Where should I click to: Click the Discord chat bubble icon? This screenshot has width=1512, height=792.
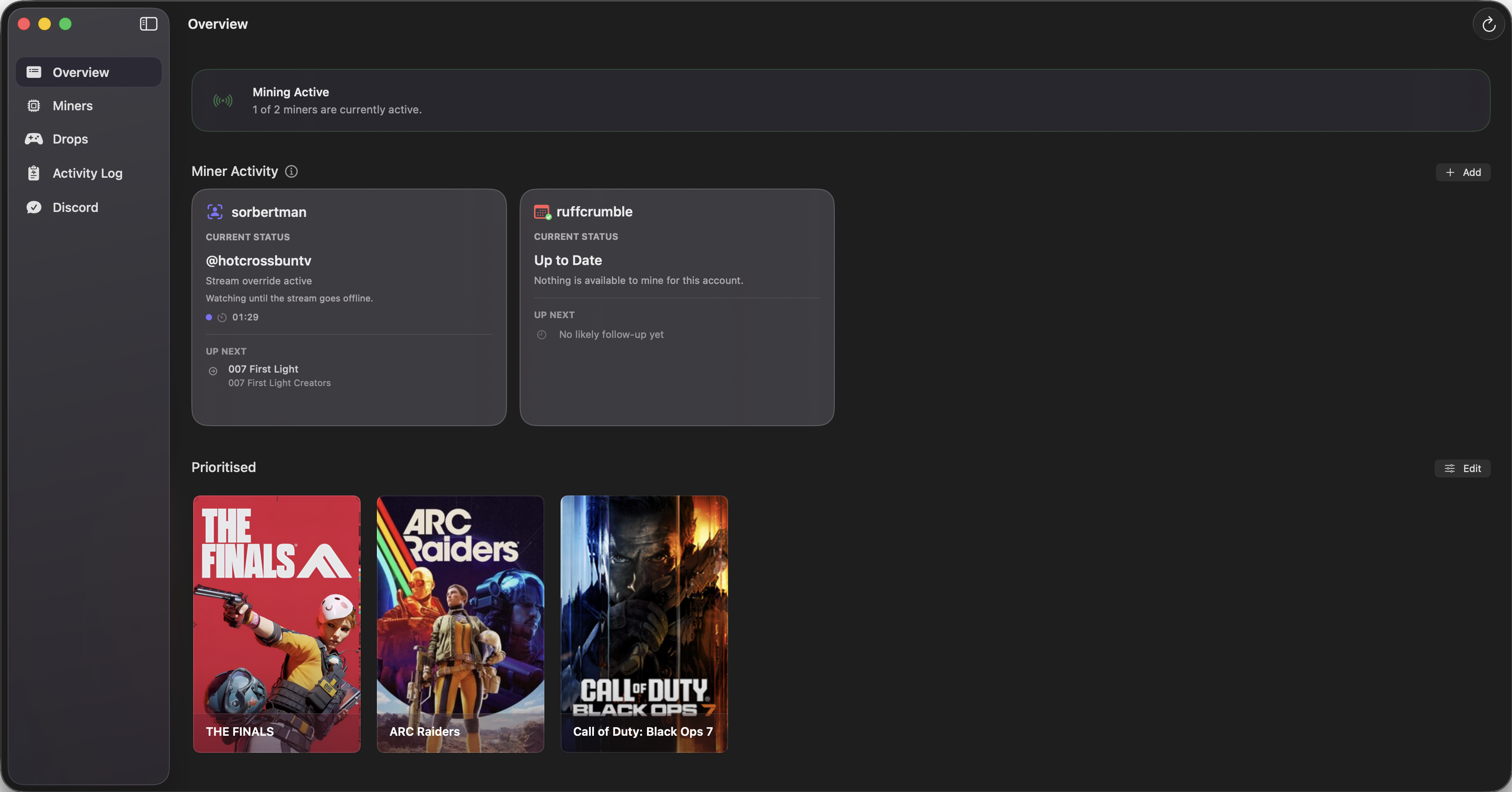point(34,207)
